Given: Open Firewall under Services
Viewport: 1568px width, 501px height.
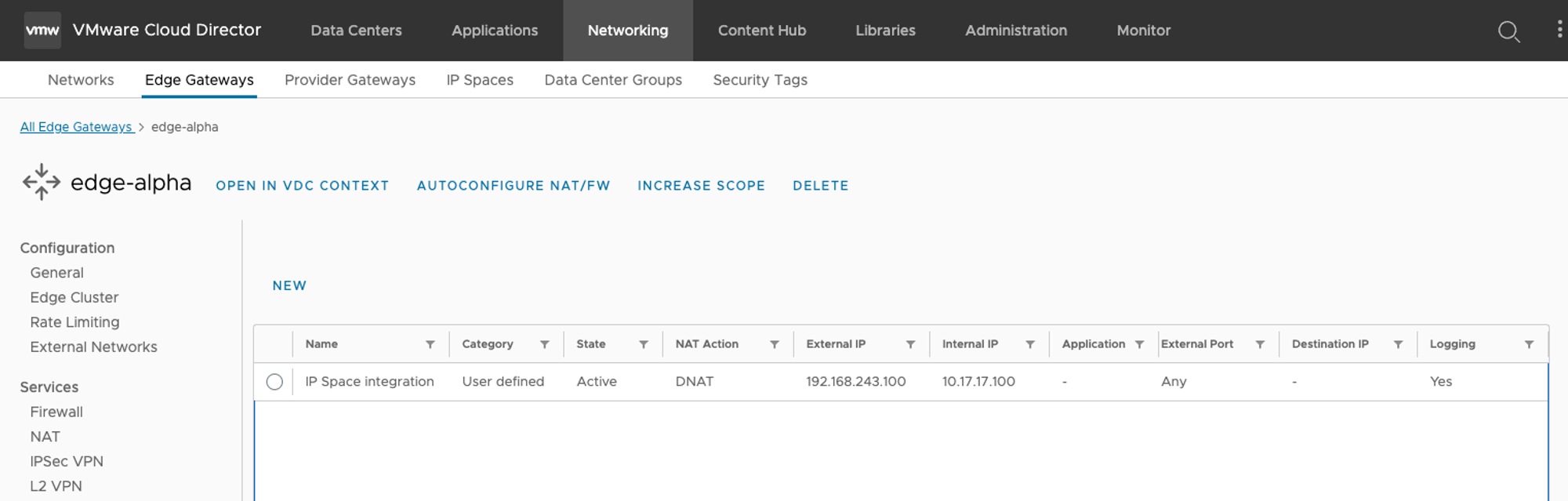Looking at the screenshot, I should tap(56, 412).
